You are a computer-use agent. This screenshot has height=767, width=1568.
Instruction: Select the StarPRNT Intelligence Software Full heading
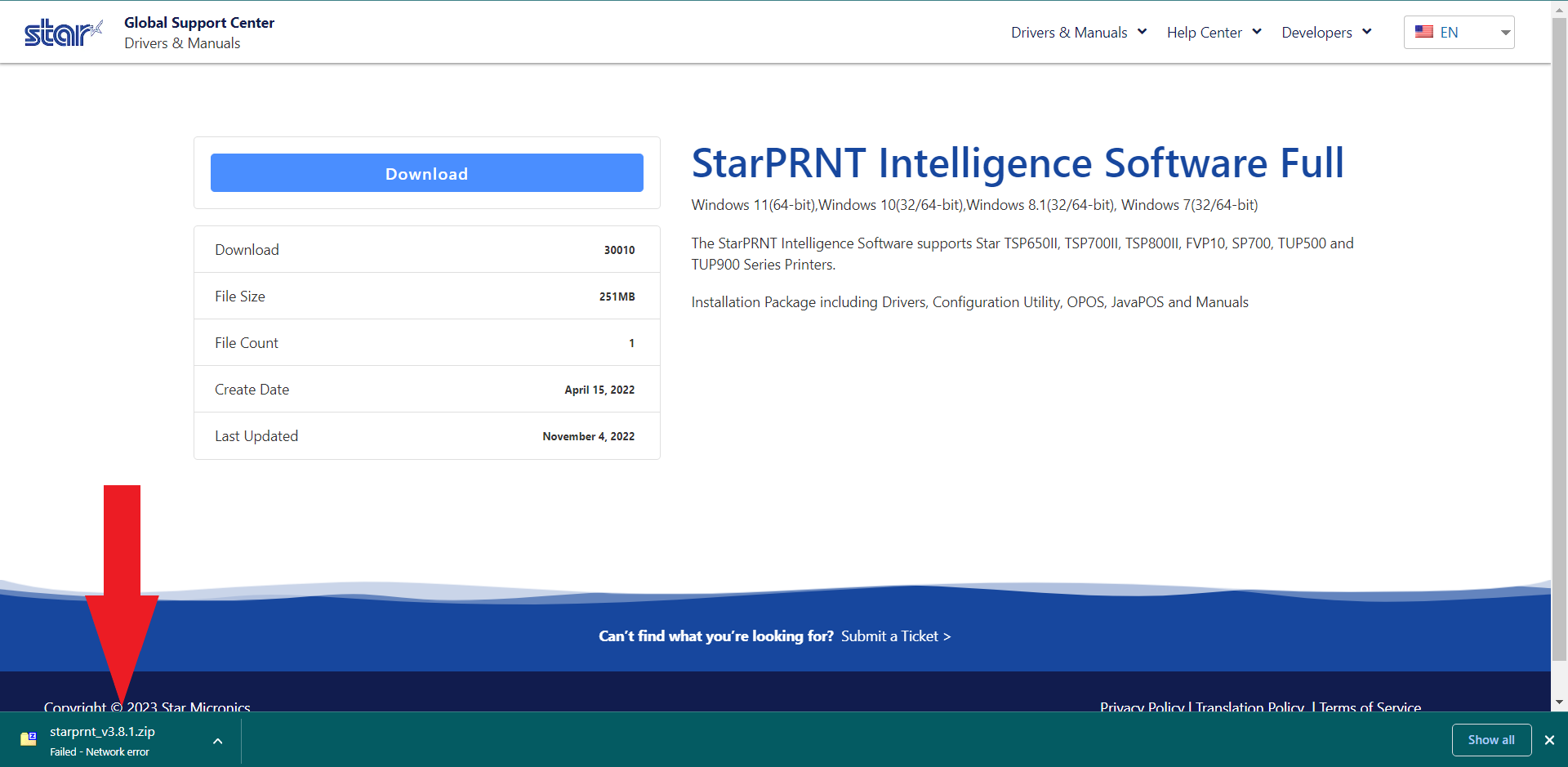[1018, 163]
